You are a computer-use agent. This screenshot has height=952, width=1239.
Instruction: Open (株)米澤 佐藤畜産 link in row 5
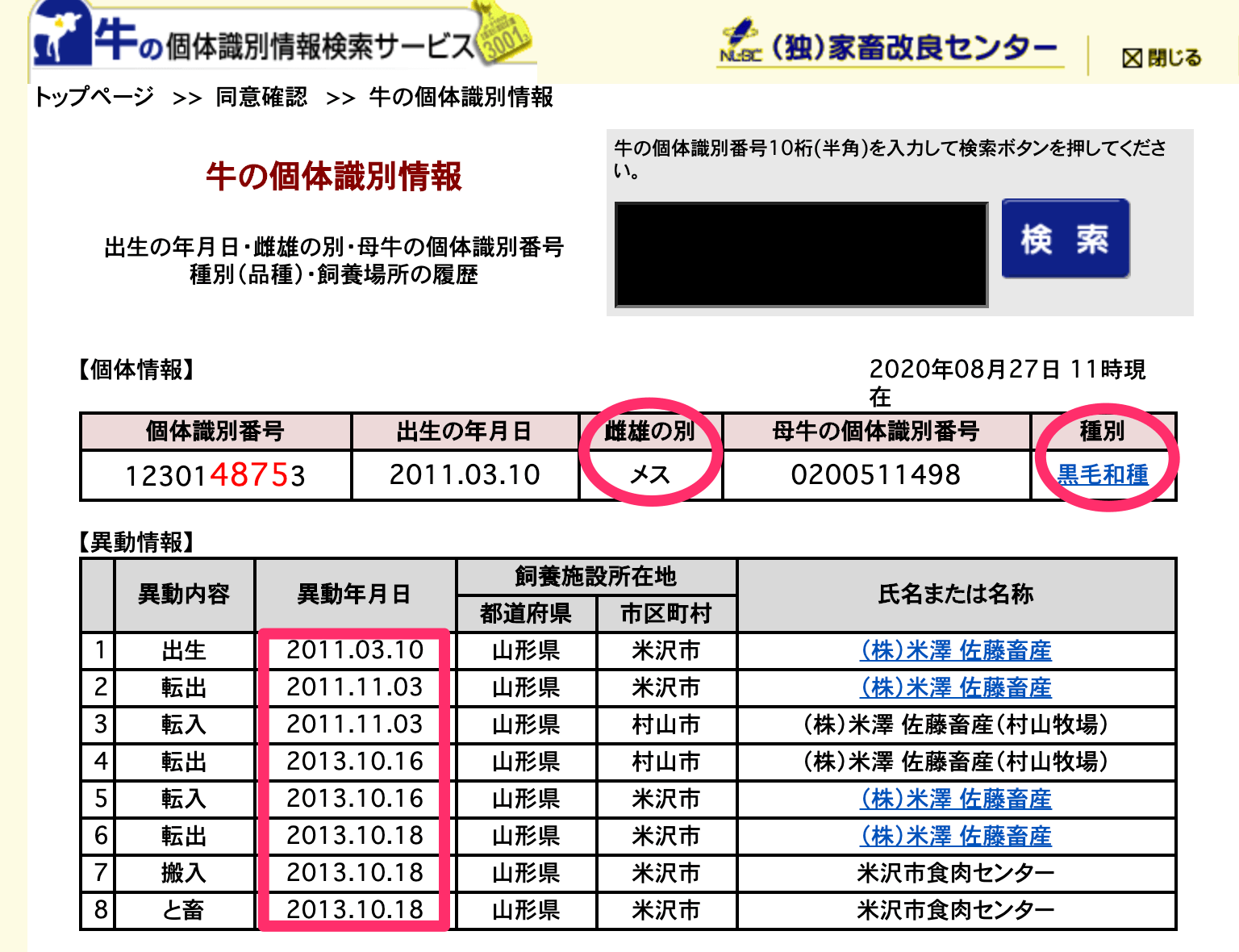(x=956, y=799)
